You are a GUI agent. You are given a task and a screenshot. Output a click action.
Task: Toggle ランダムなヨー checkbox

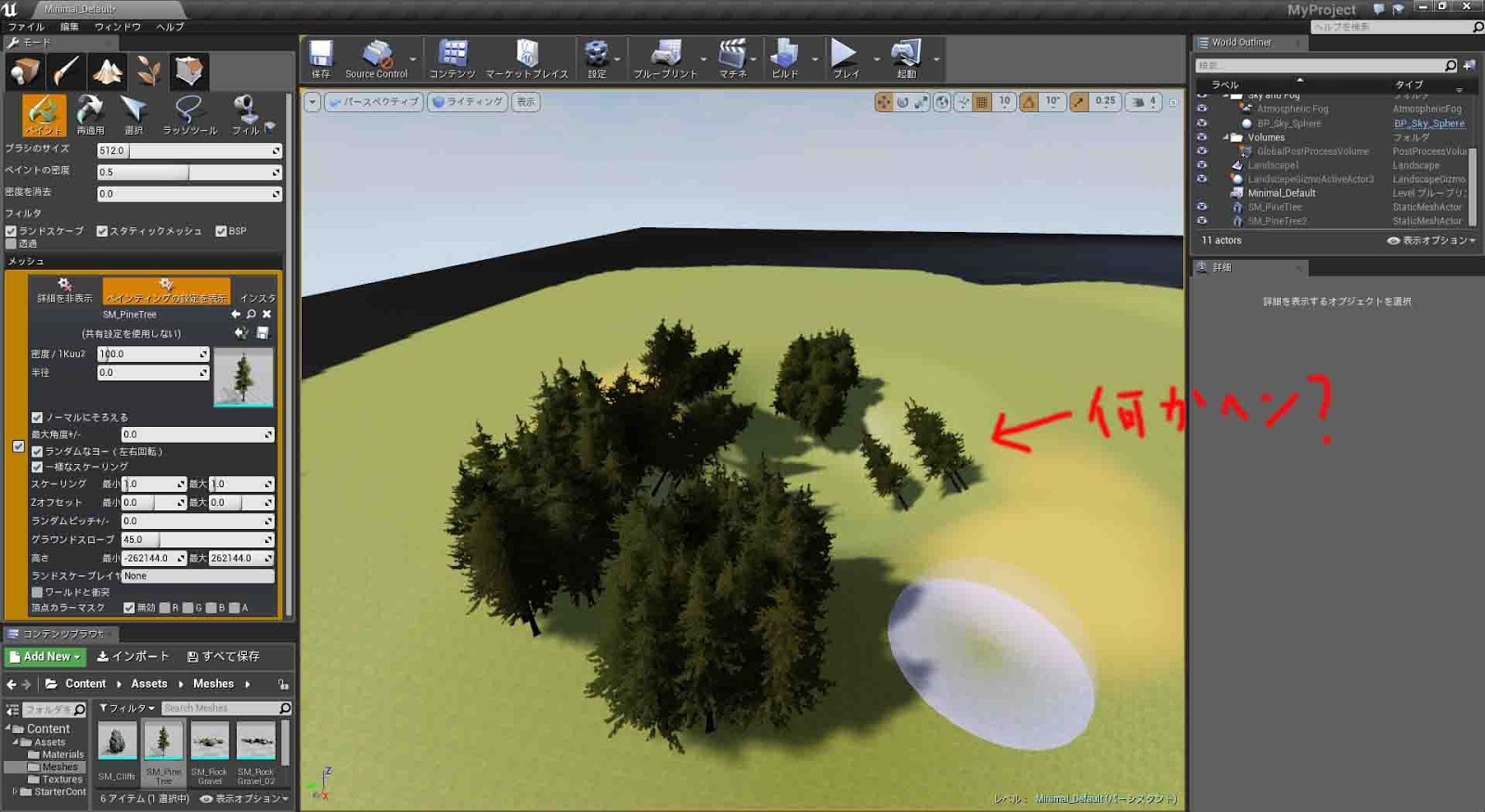pos(37,452)
